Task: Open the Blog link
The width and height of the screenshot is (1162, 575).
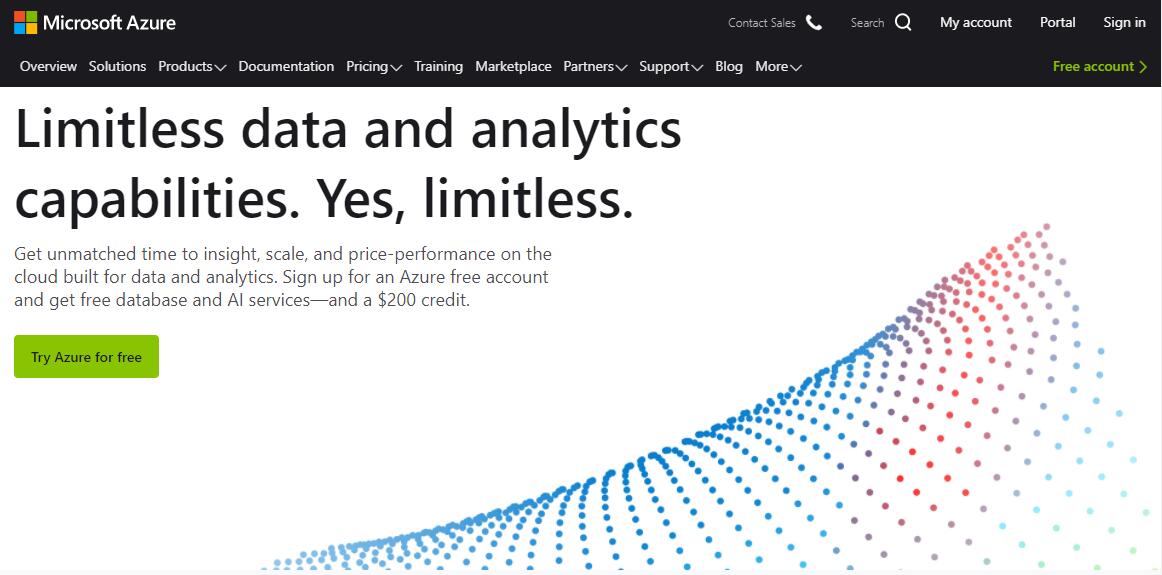Action: [x=728, y=67]
